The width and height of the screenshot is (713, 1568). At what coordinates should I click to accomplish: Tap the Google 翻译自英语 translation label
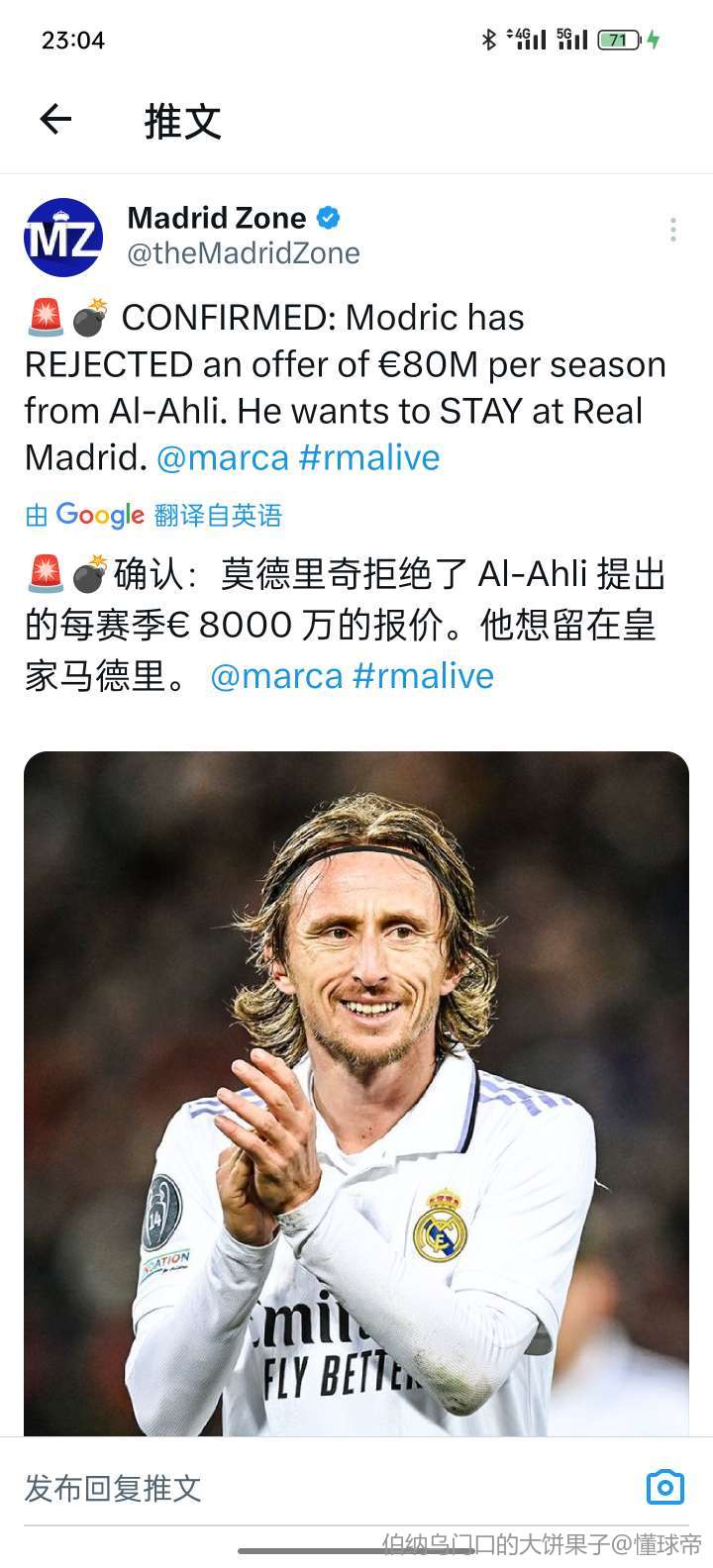pos(153,515)
